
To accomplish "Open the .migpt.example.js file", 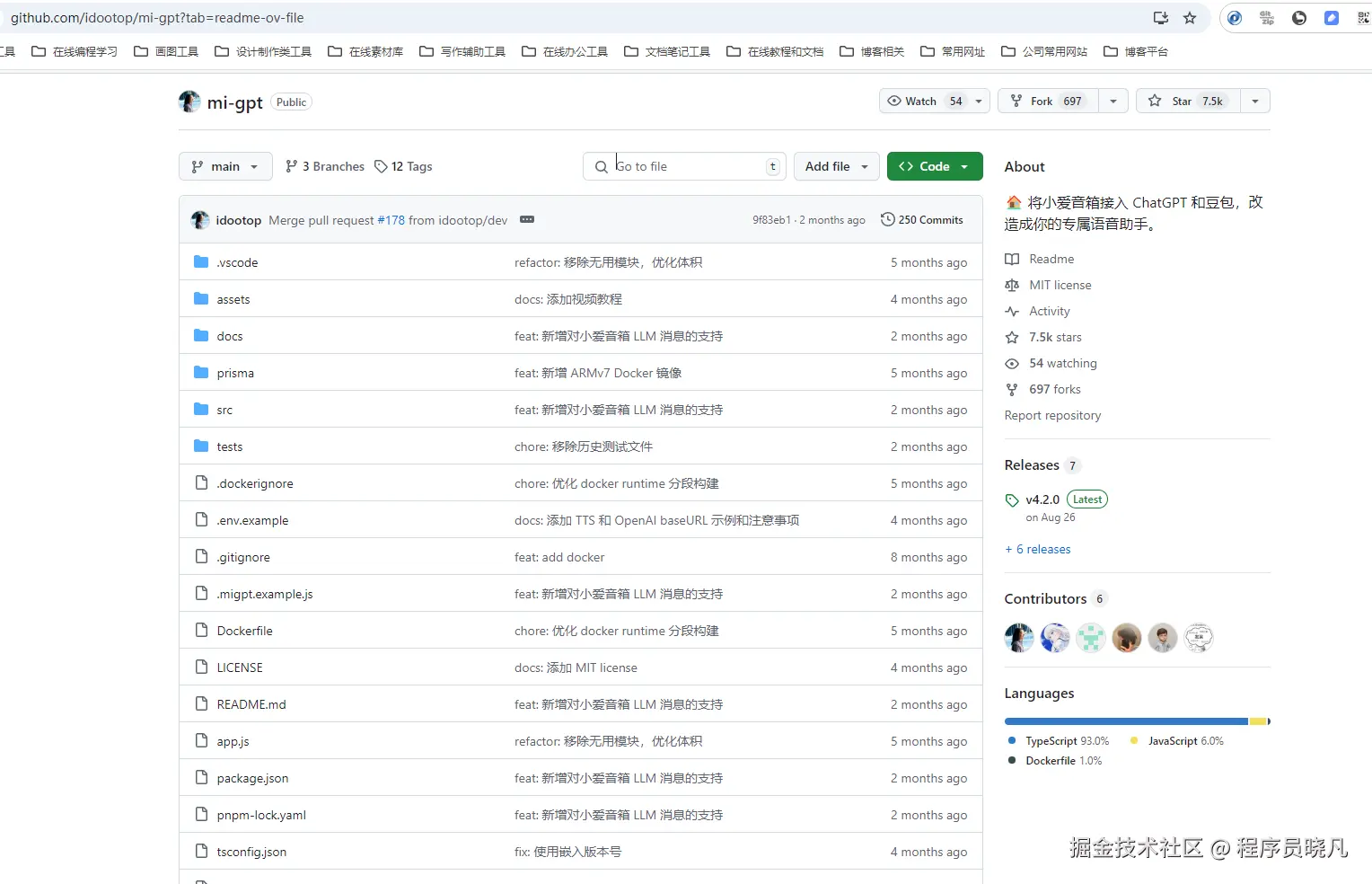I will pos(265,594).
